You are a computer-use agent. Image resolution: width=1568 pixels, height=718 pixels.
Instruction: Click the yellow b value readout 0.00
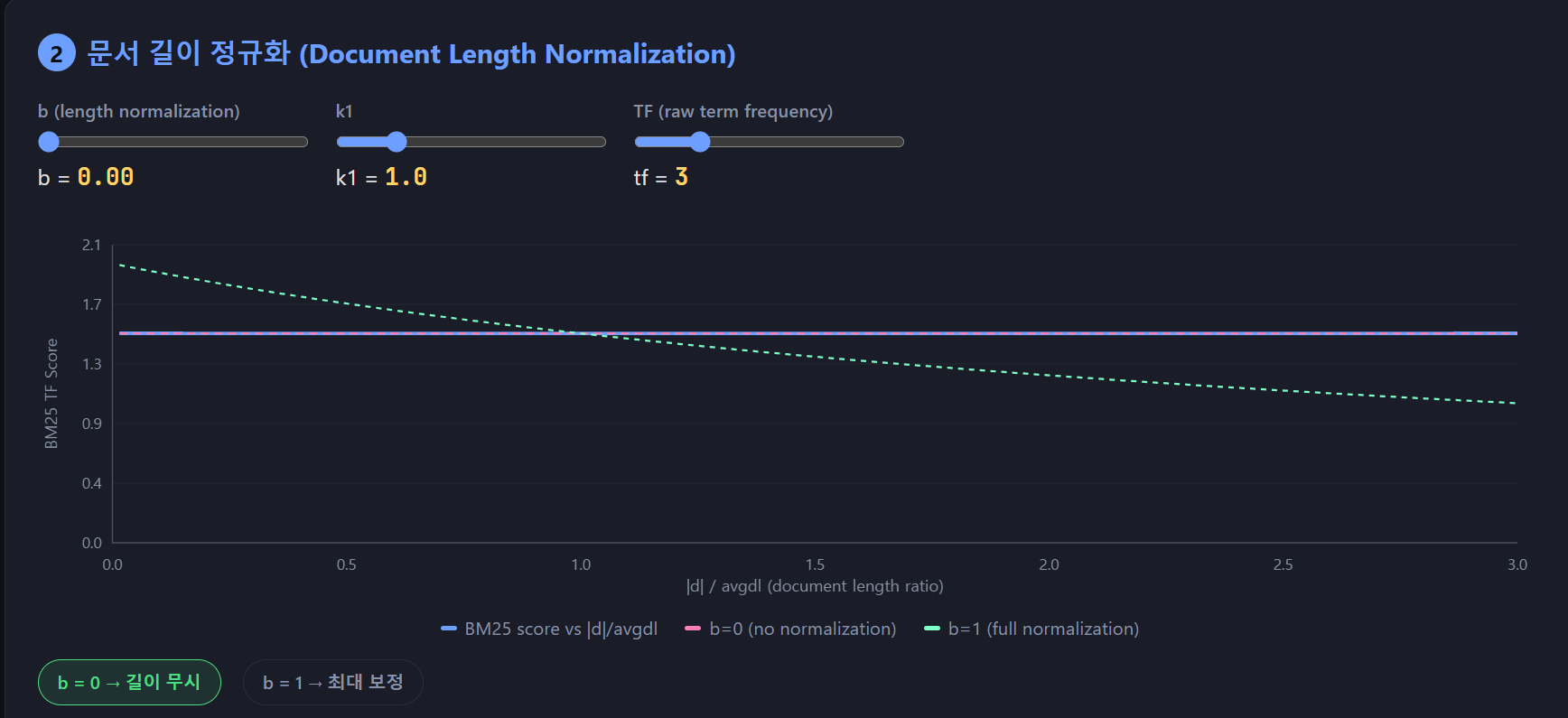coord(106,177)
